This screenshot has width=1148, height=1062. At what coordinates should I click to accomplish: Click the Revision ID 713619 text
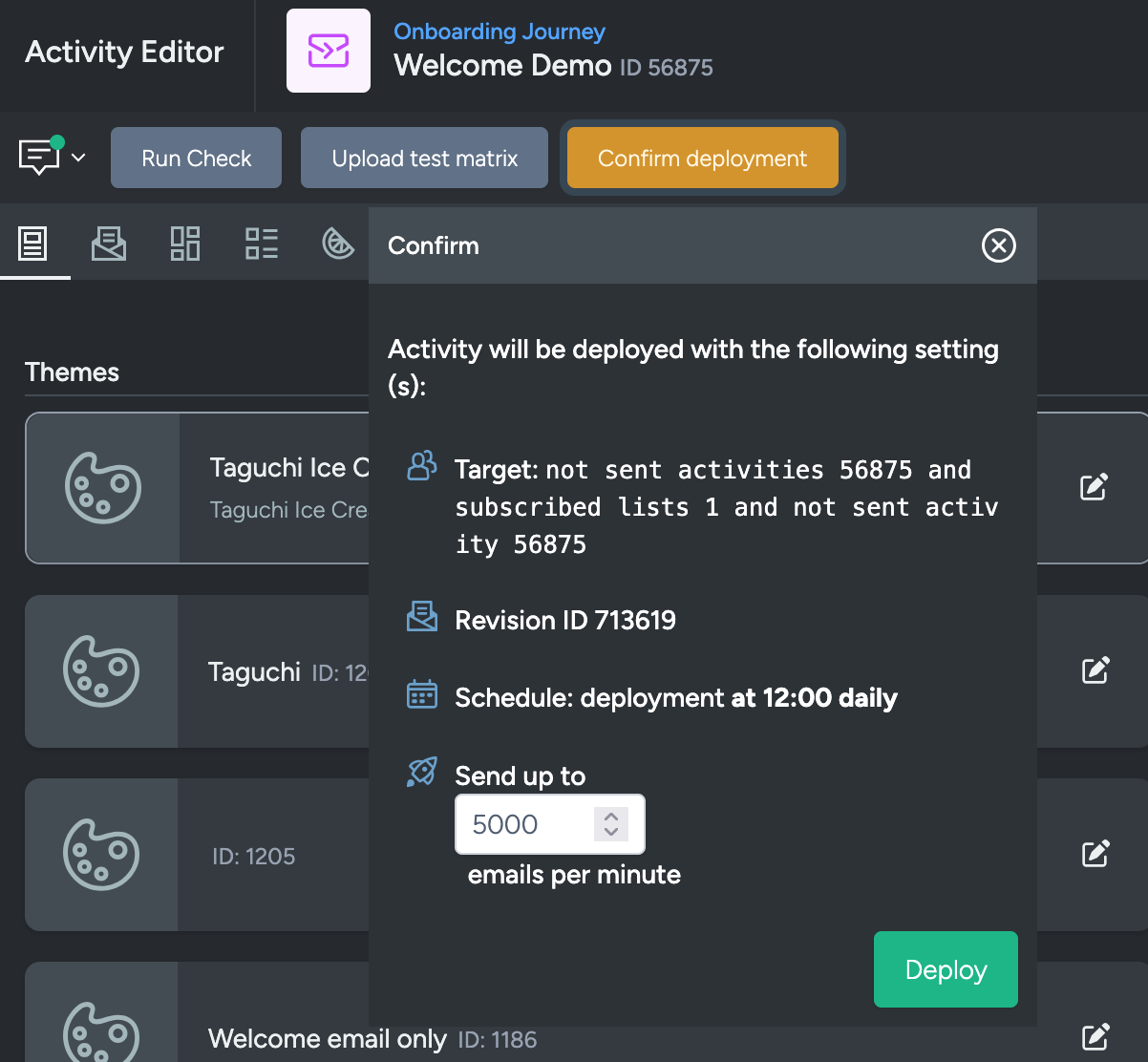pos(565,621)
